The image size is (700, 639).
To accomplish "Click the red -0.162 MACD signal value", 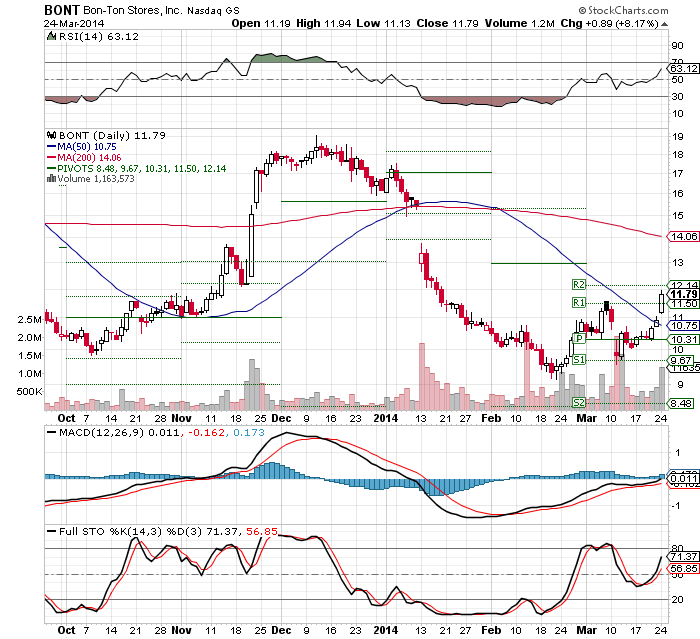I will point(206,432).
